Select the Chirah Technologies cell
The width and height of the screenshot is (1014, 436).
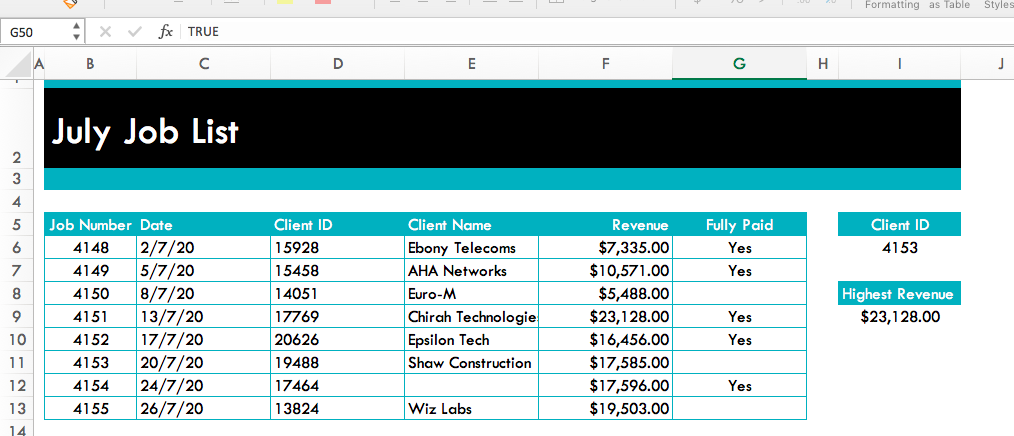pyautogui.click(x=471, y=316)
